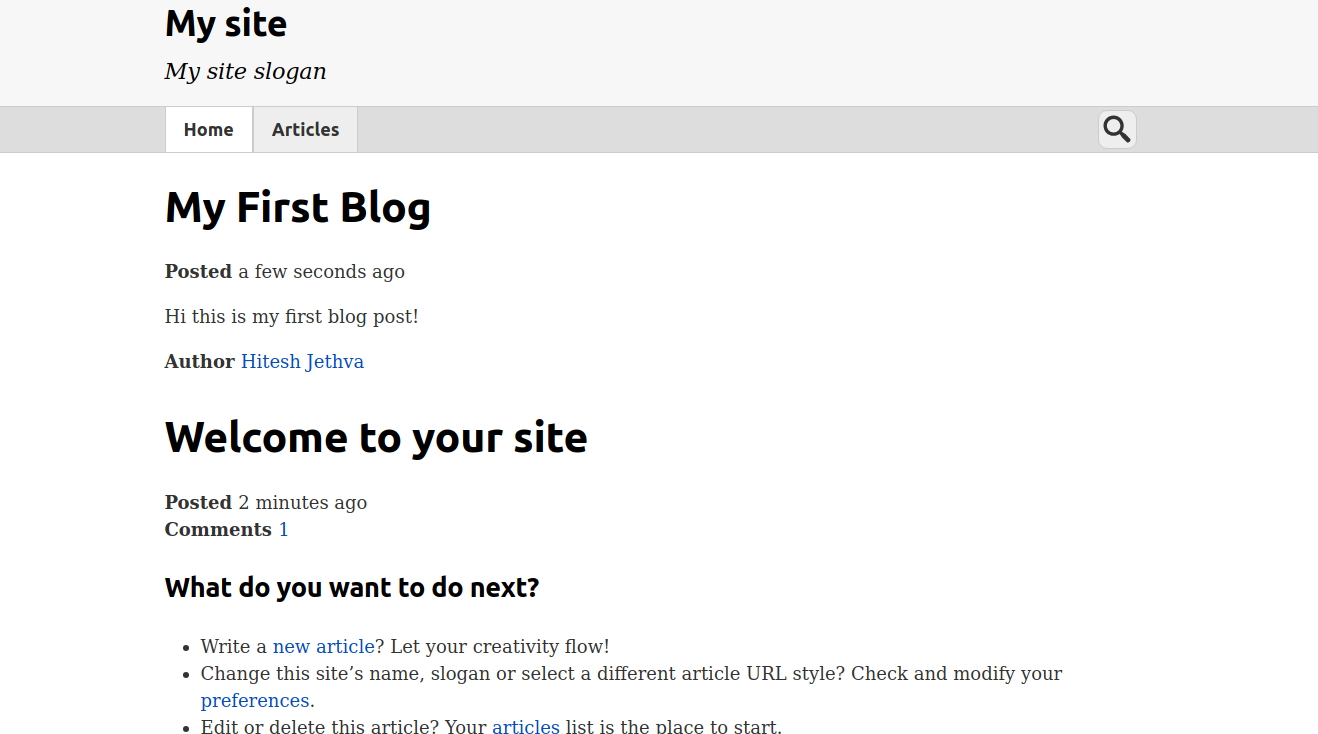
Task: Open the search magnifier icon
Action: point(1117,130)
